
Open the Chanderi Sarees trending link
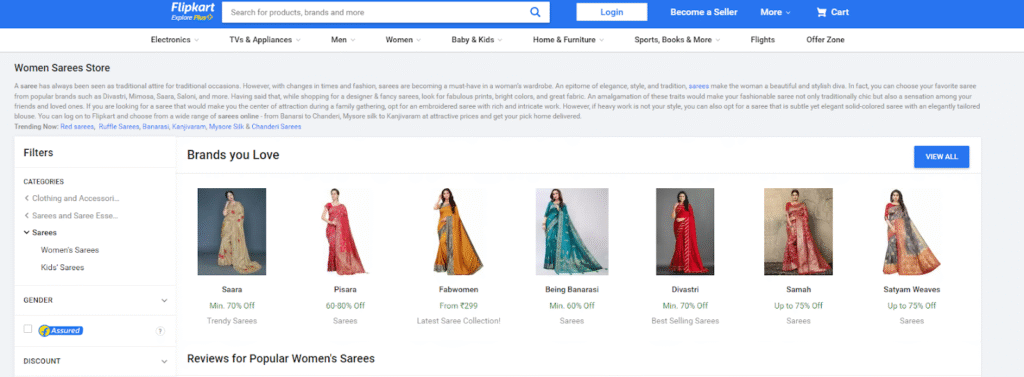(x=276, y=127)
